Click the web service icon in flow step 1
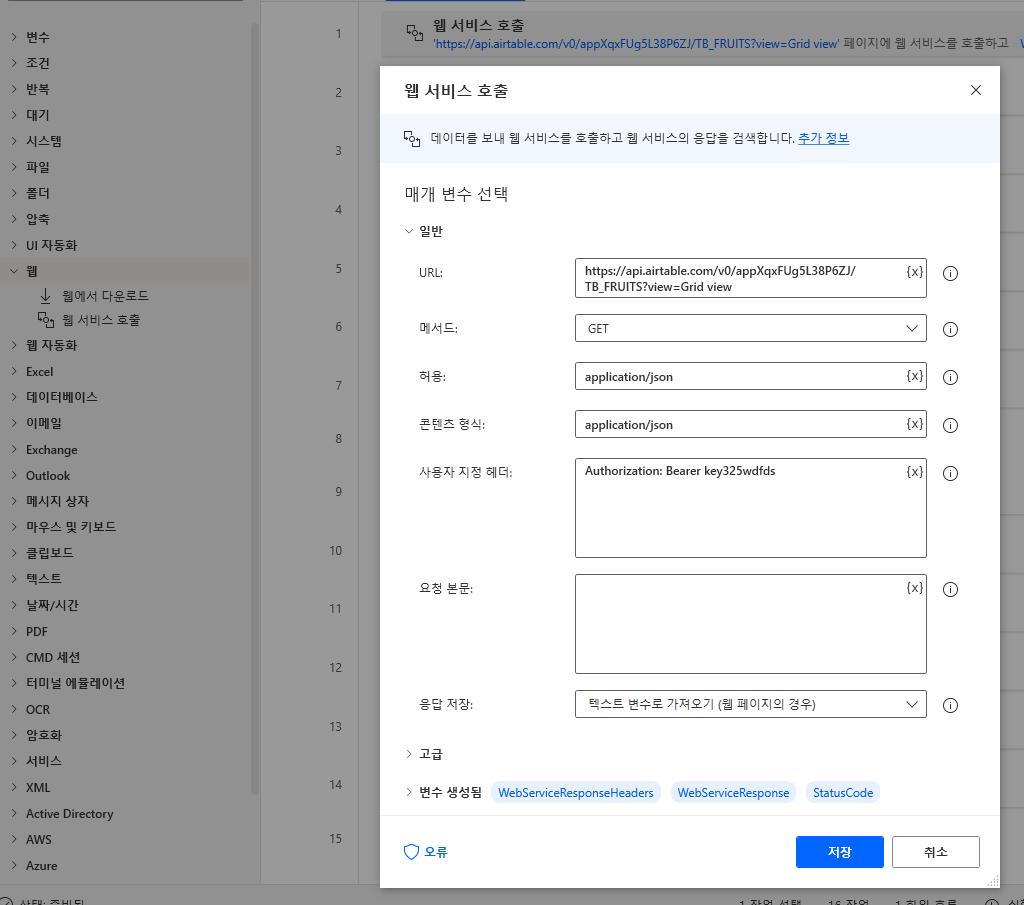 point(415,33)
